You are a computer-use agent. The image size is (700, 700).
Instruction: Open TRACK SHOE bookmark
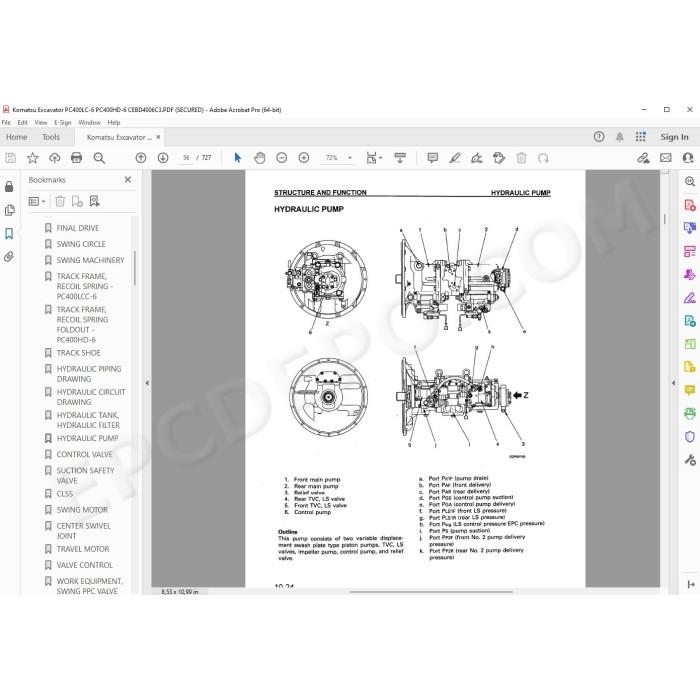pyautogui.click(x=79, y=353)
